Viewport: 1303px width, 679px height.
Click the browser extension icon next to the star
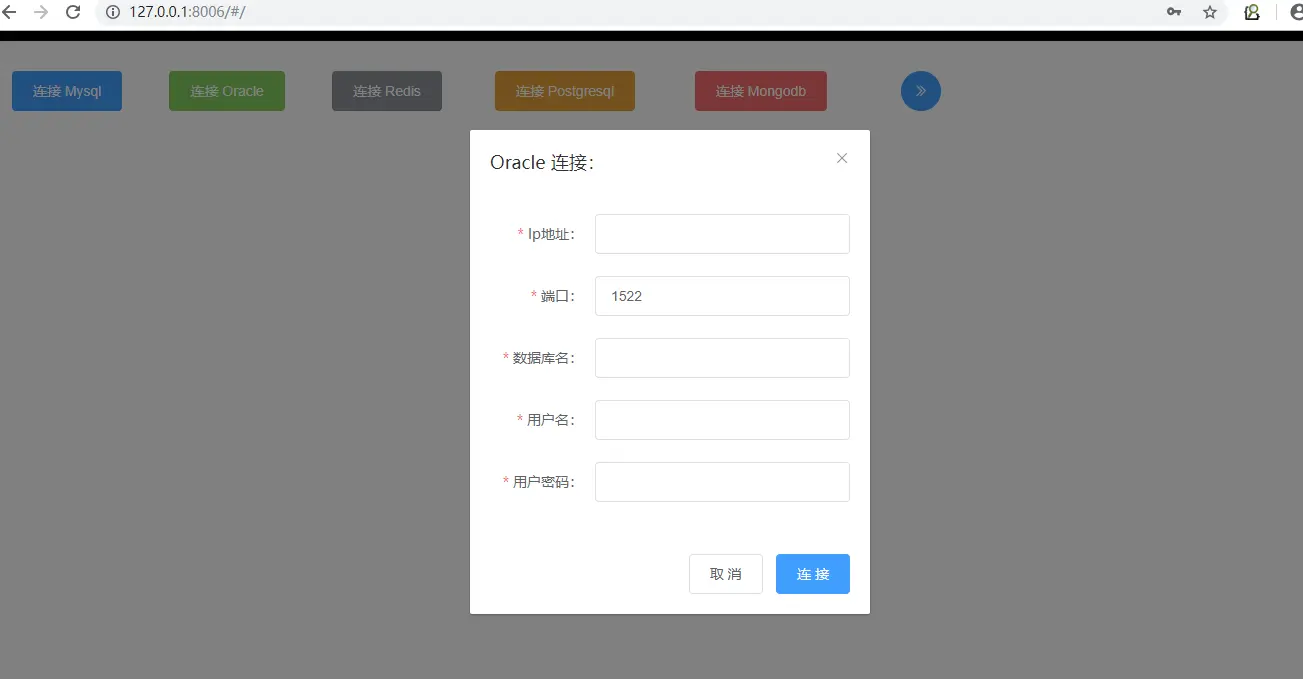tap(1251, 12)
